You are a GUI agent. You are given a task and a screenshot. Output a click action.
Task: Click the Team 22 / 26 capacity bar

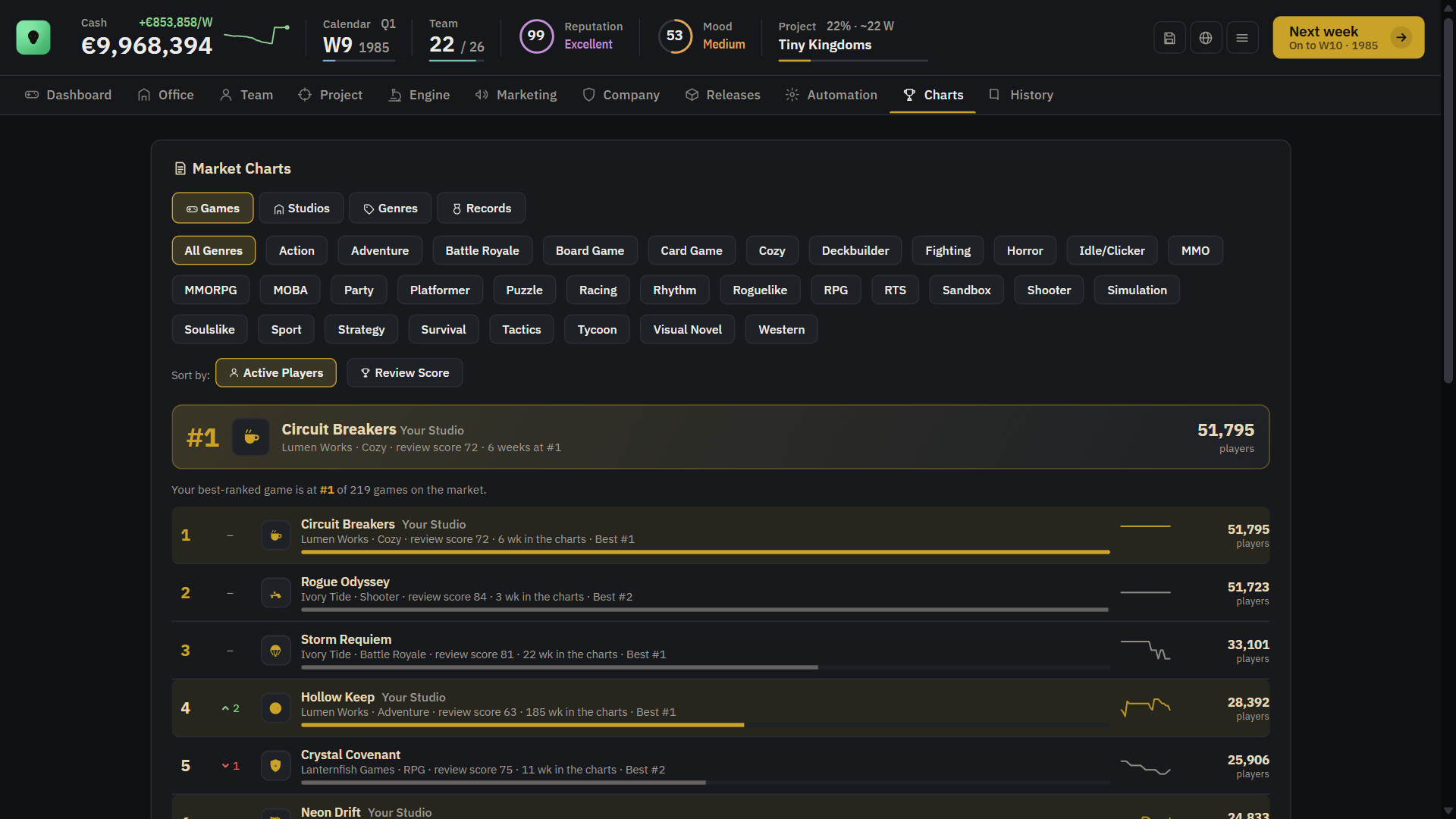(x=457, y=60)
